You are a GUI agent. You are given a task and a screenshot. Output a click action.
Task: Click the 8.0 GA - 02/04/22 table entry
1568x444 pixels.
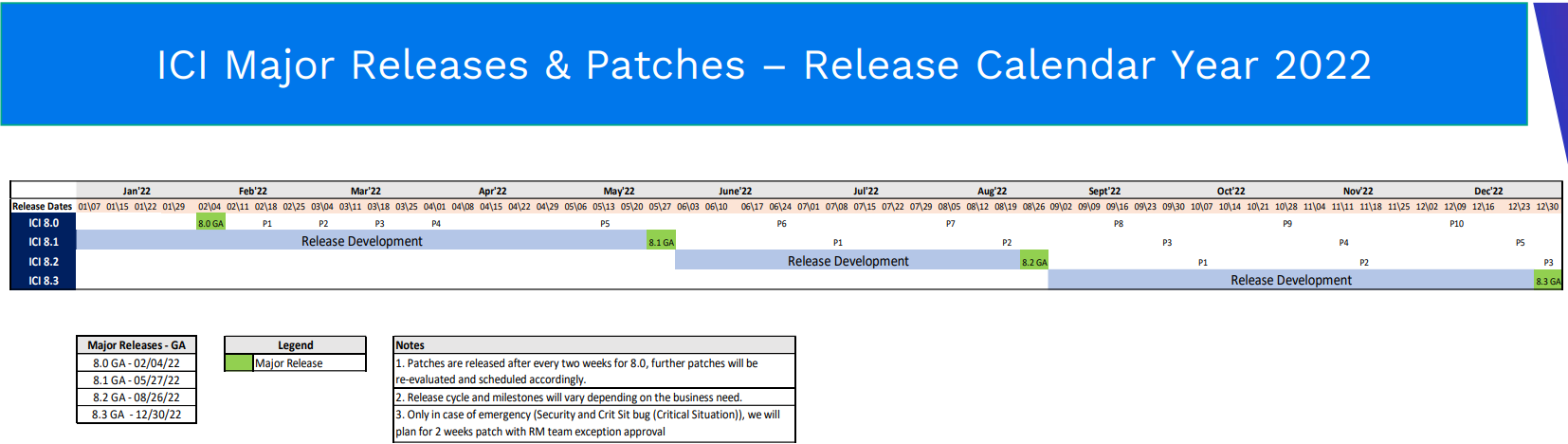coord(137,363)
